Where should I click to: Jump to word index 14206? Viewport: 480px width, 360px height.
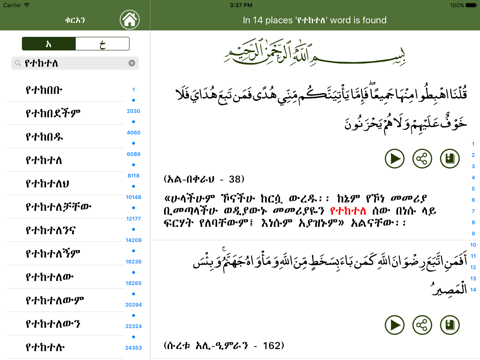(x=134, y=240)
